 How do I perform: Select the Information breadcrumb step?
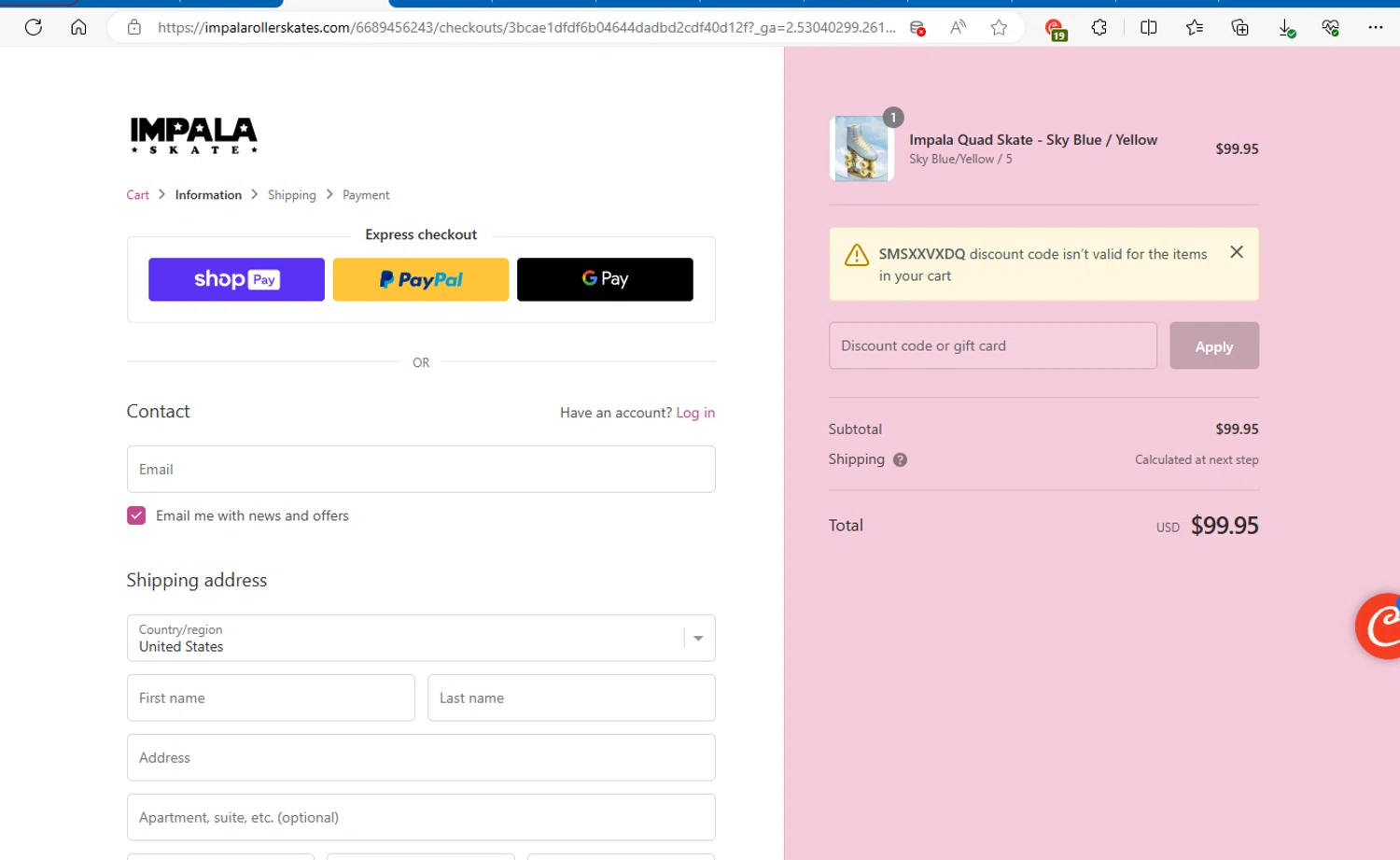(x=208, y=195)
